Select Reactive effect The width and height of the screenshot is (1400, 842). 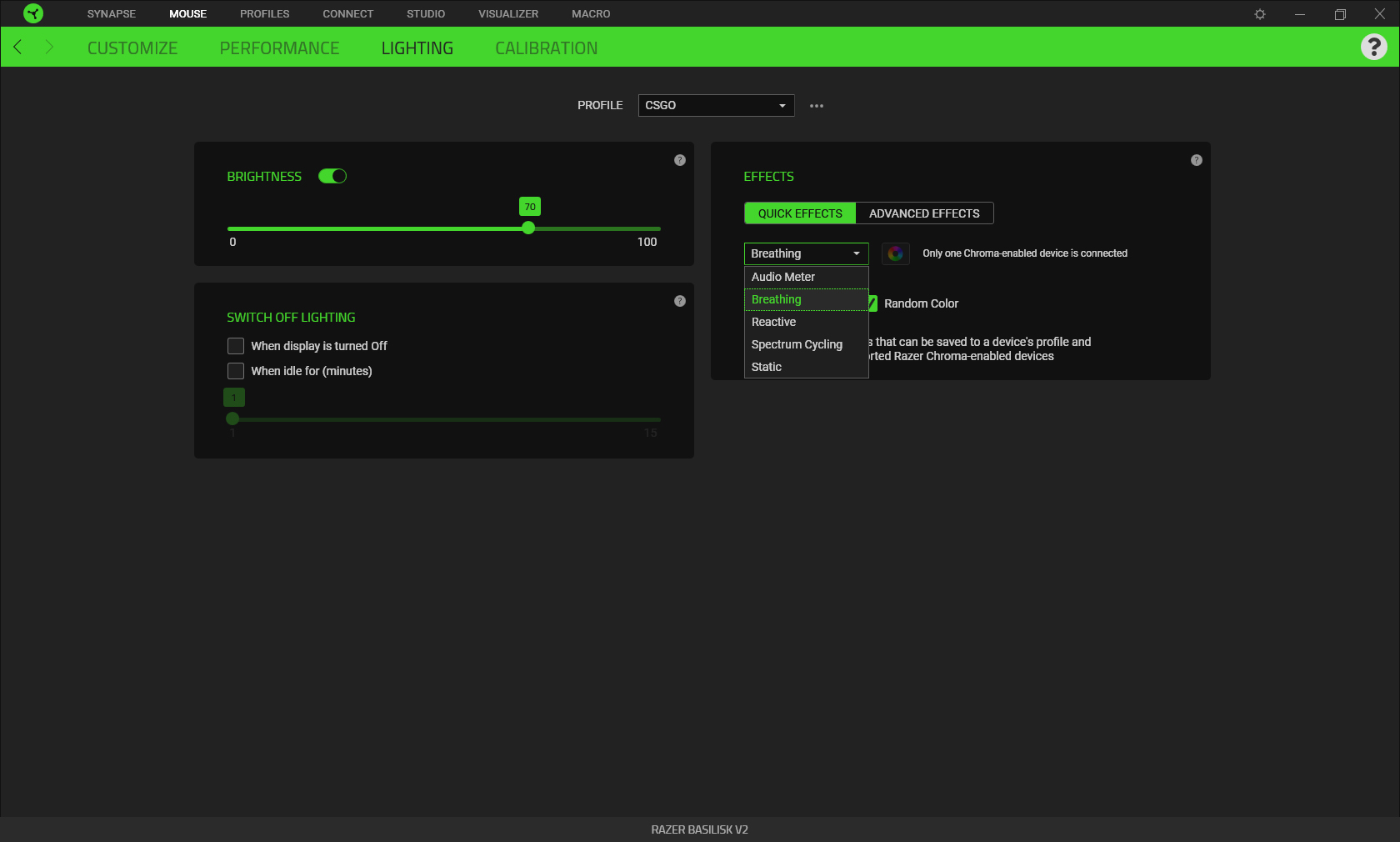806,322
